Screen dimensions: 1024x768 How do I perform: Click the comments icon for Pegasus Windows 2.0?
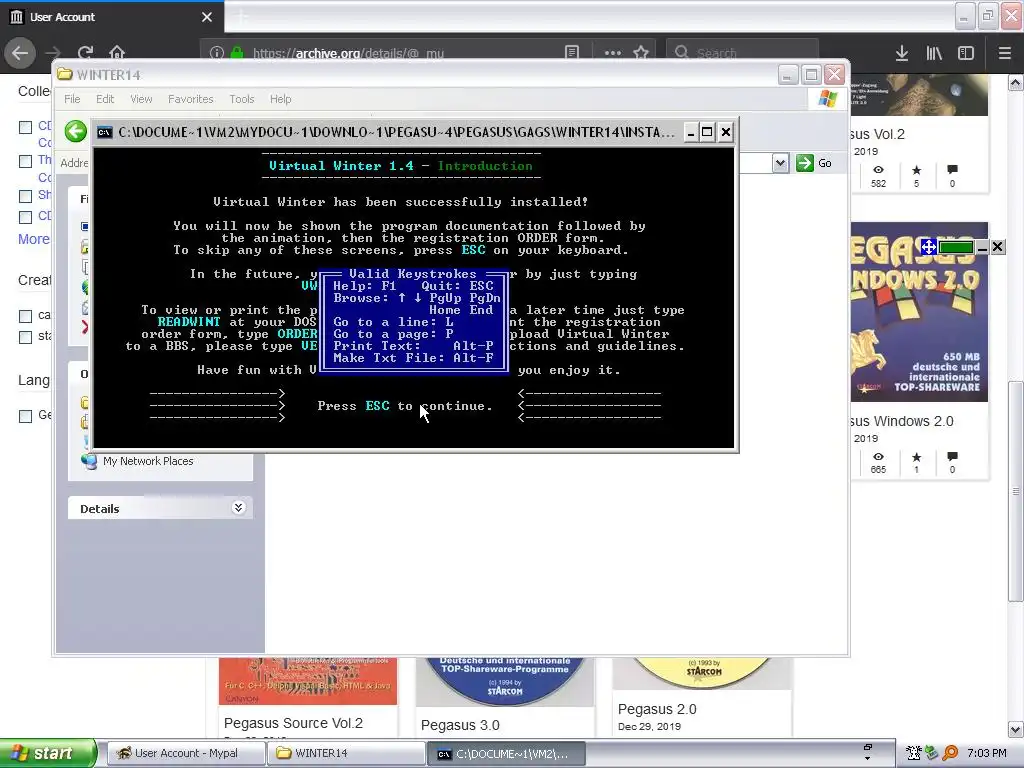[x=952, y=456]
